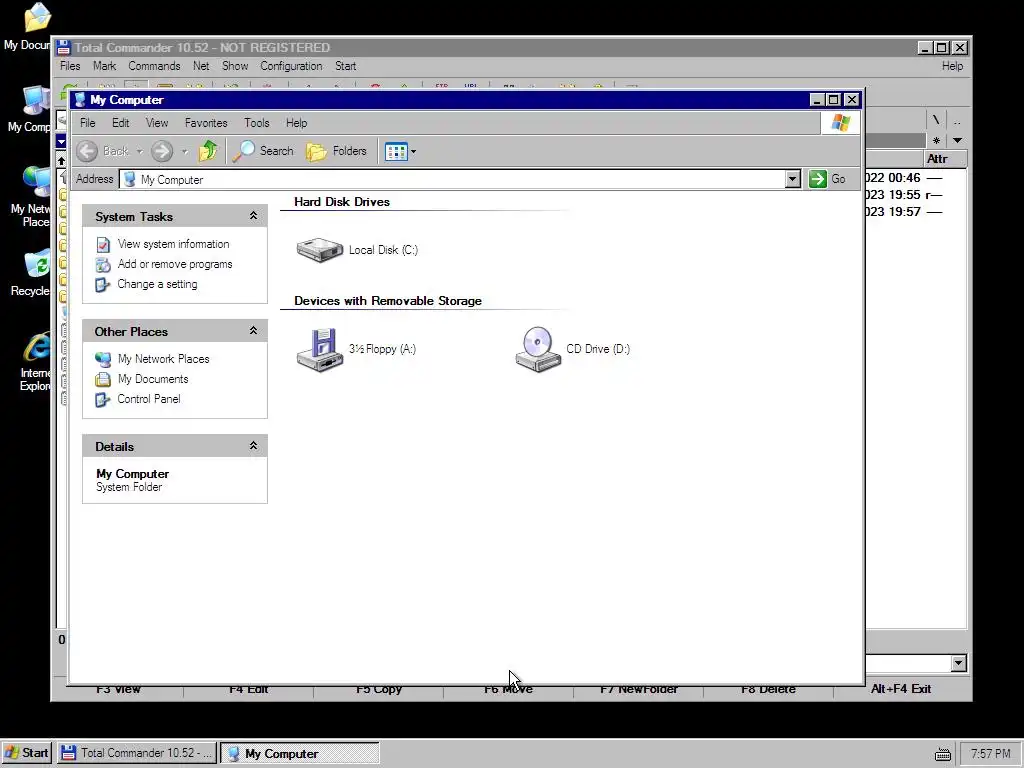Open the Help menu in My Computer

(296, 123)
